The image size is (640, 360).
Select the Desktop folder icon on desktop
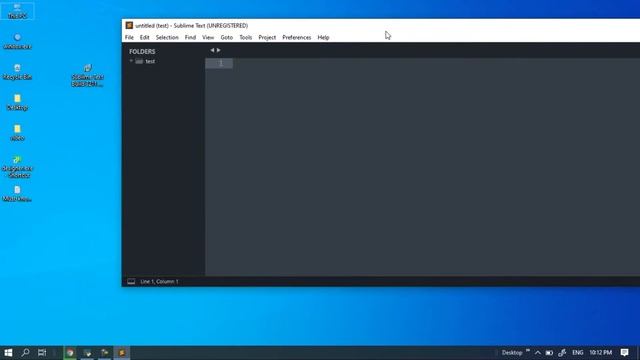(17, 102)
